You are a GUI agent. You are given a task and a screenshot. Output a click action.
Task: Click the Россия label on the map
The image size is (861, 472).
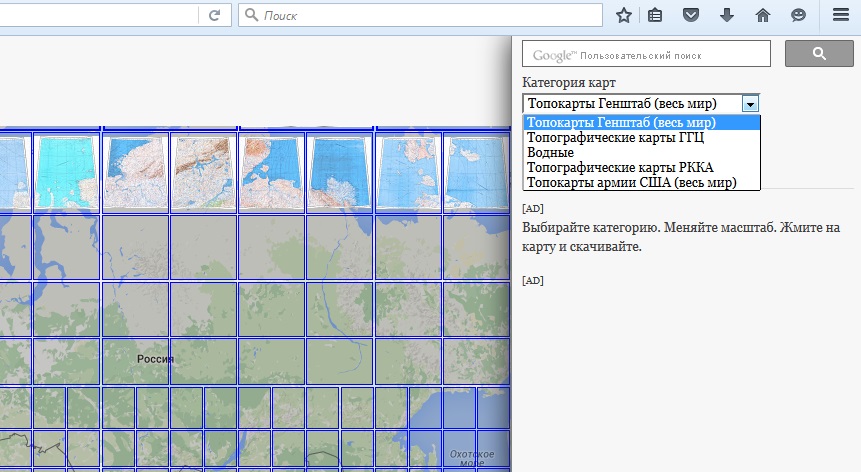(155, 358)
